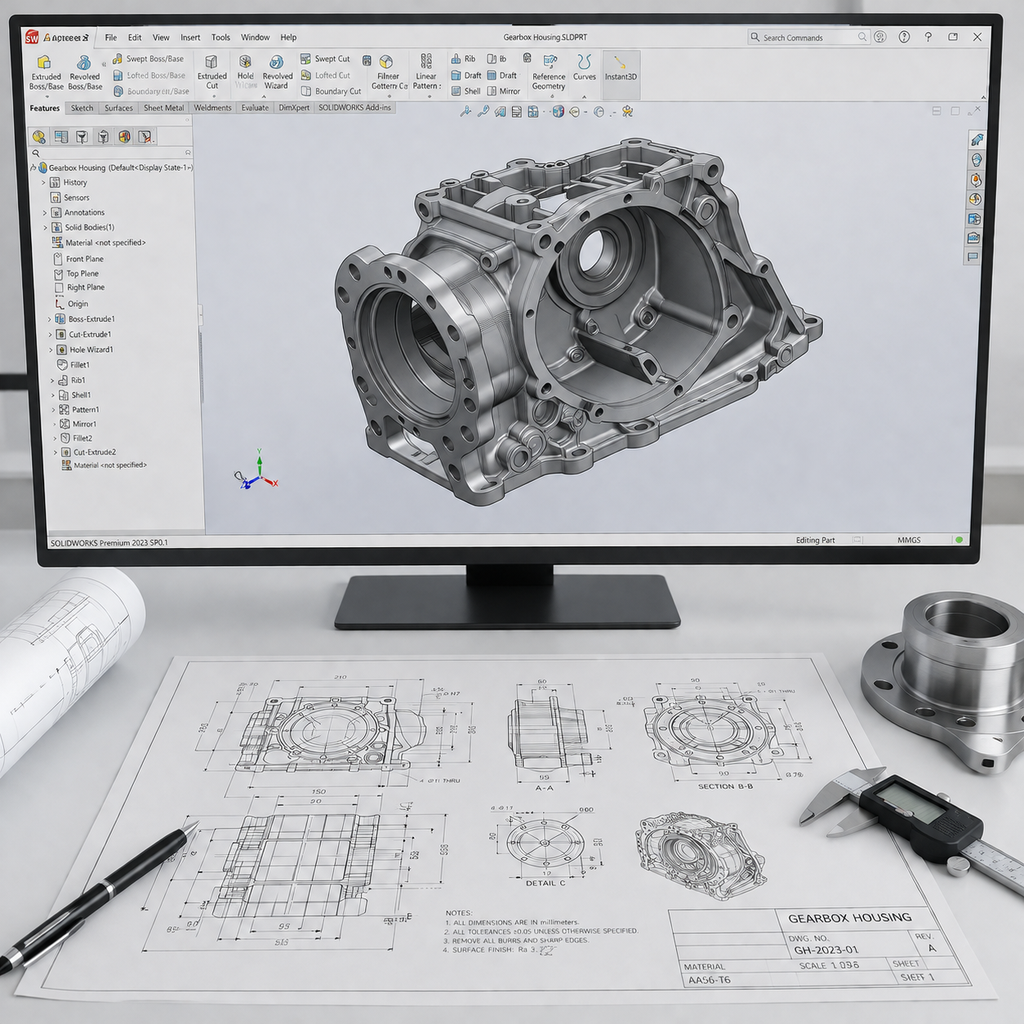This screenshot has width=1024, height=1024.
Task: Select the Extruded Cut tool
Action: coord(212,72)
